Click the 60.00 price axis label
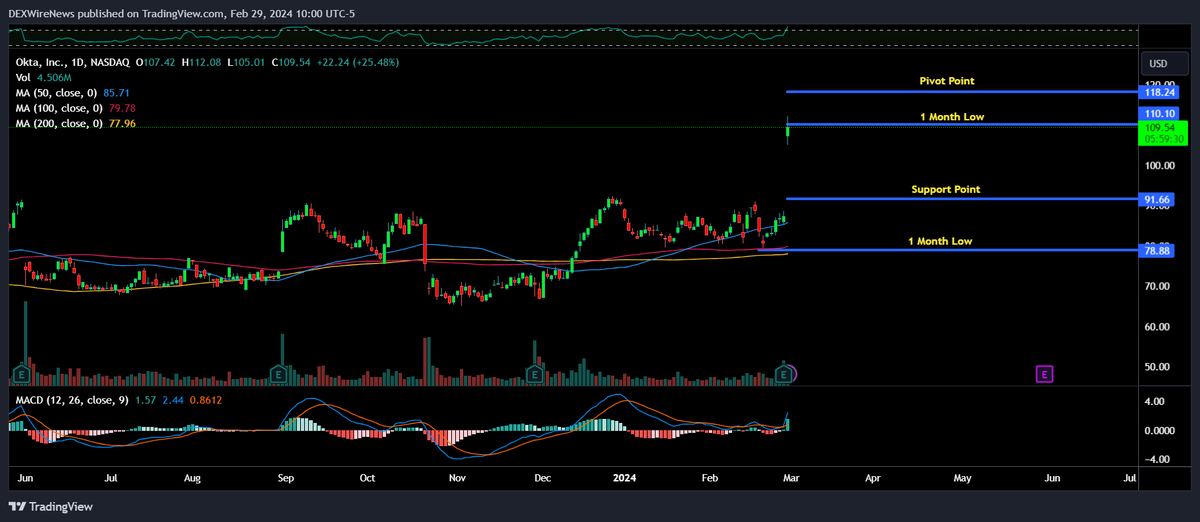This screenshot has width=1200, height=522. coord(1158,327)
